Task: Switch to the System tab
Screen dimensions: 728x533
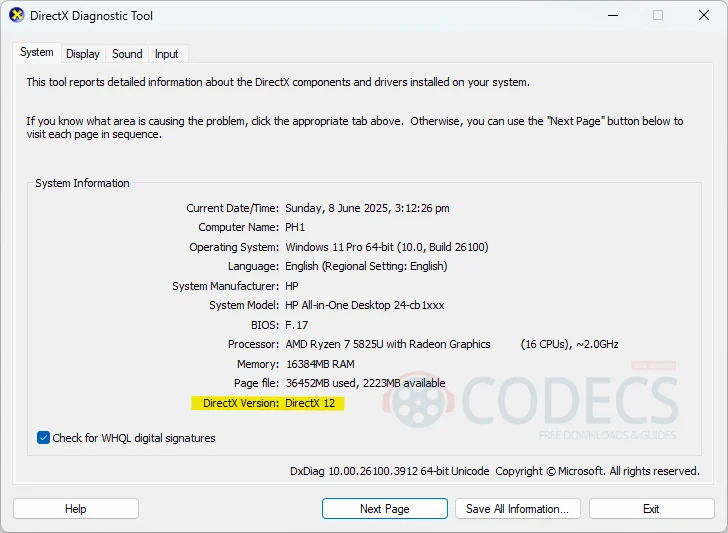Action: [37, 52]
